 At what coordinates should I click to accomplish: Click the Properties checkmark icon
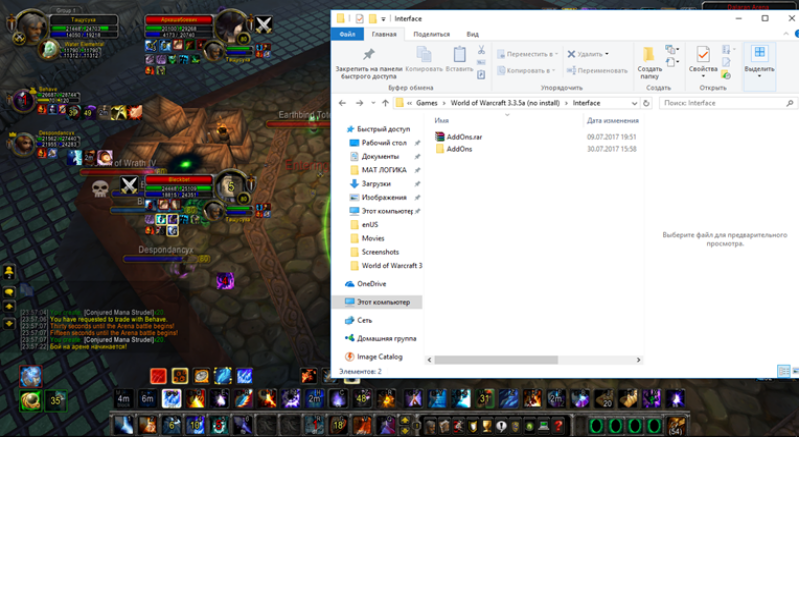pyautogui.click(x=703, y=54)
